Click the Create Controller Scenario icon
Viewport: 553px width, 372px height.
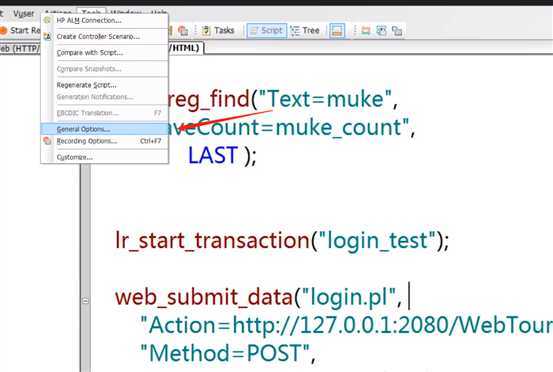[x=47, y=36]
